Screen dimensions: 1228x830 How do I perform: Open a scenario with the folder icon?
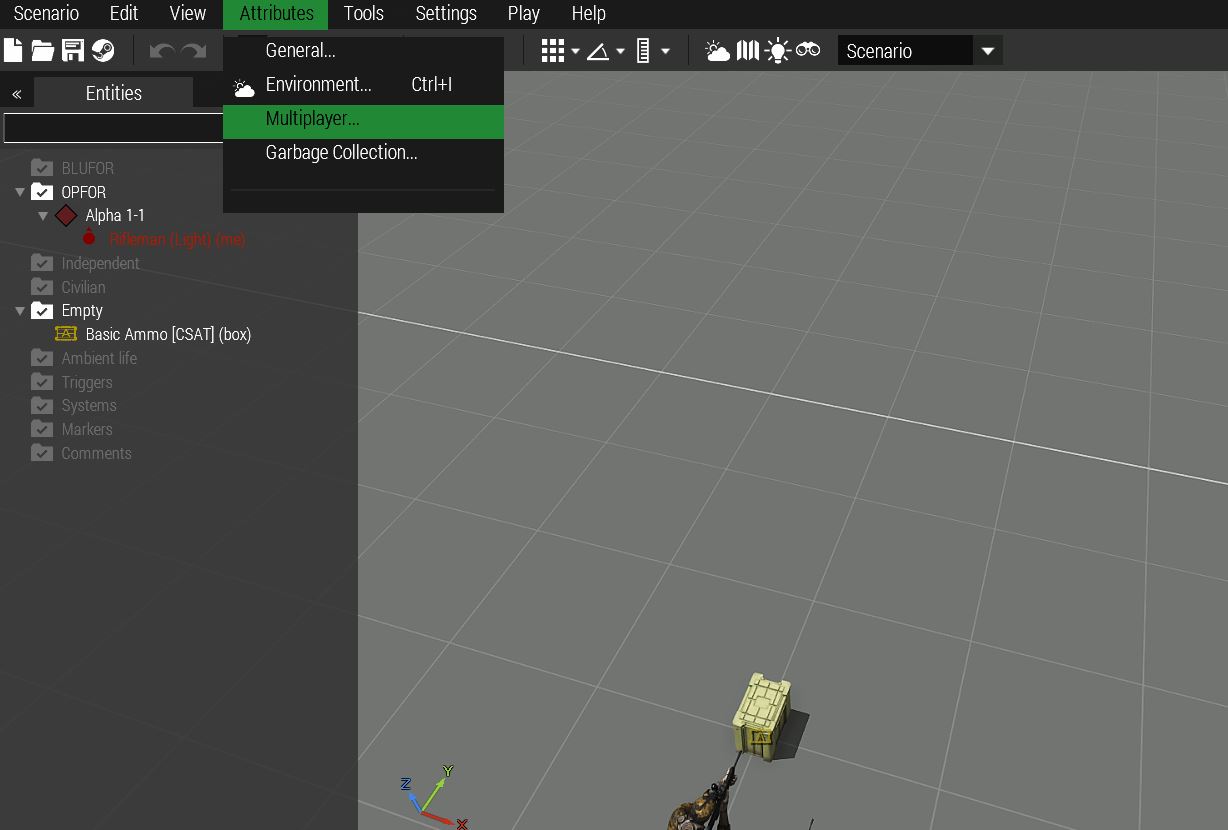pos(42,51)
